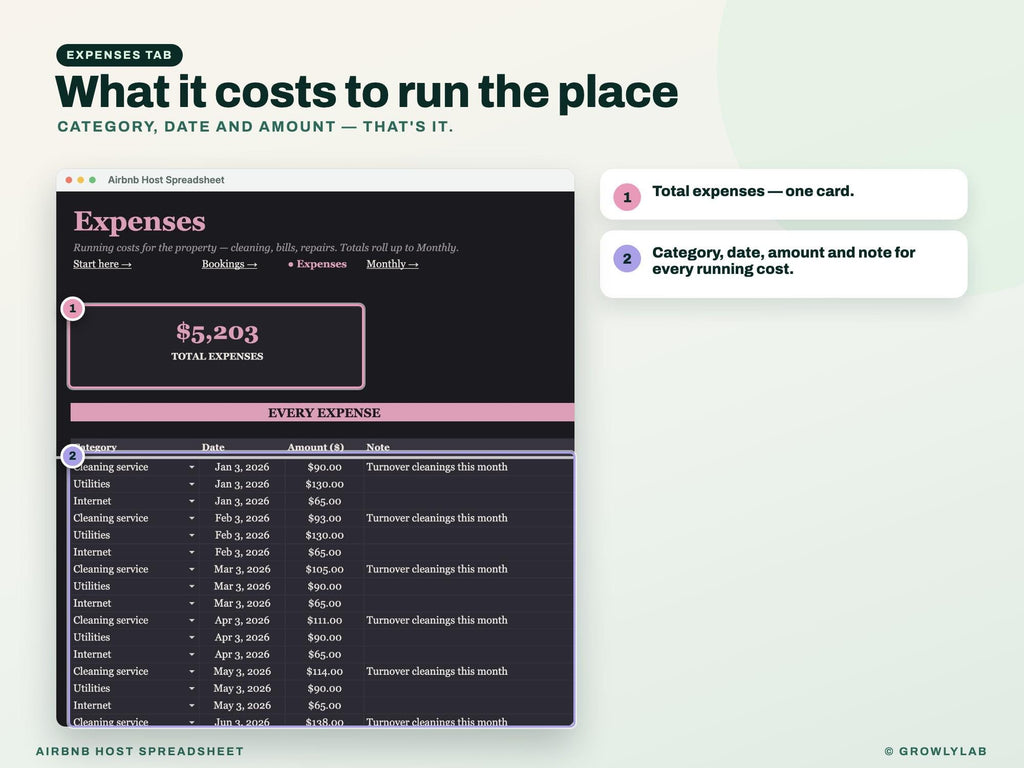Select the EVERY EXPENSE pink header bar
Image resolution: width=1024 pixels, height=768 pixels.
click(x=323, y=413)
